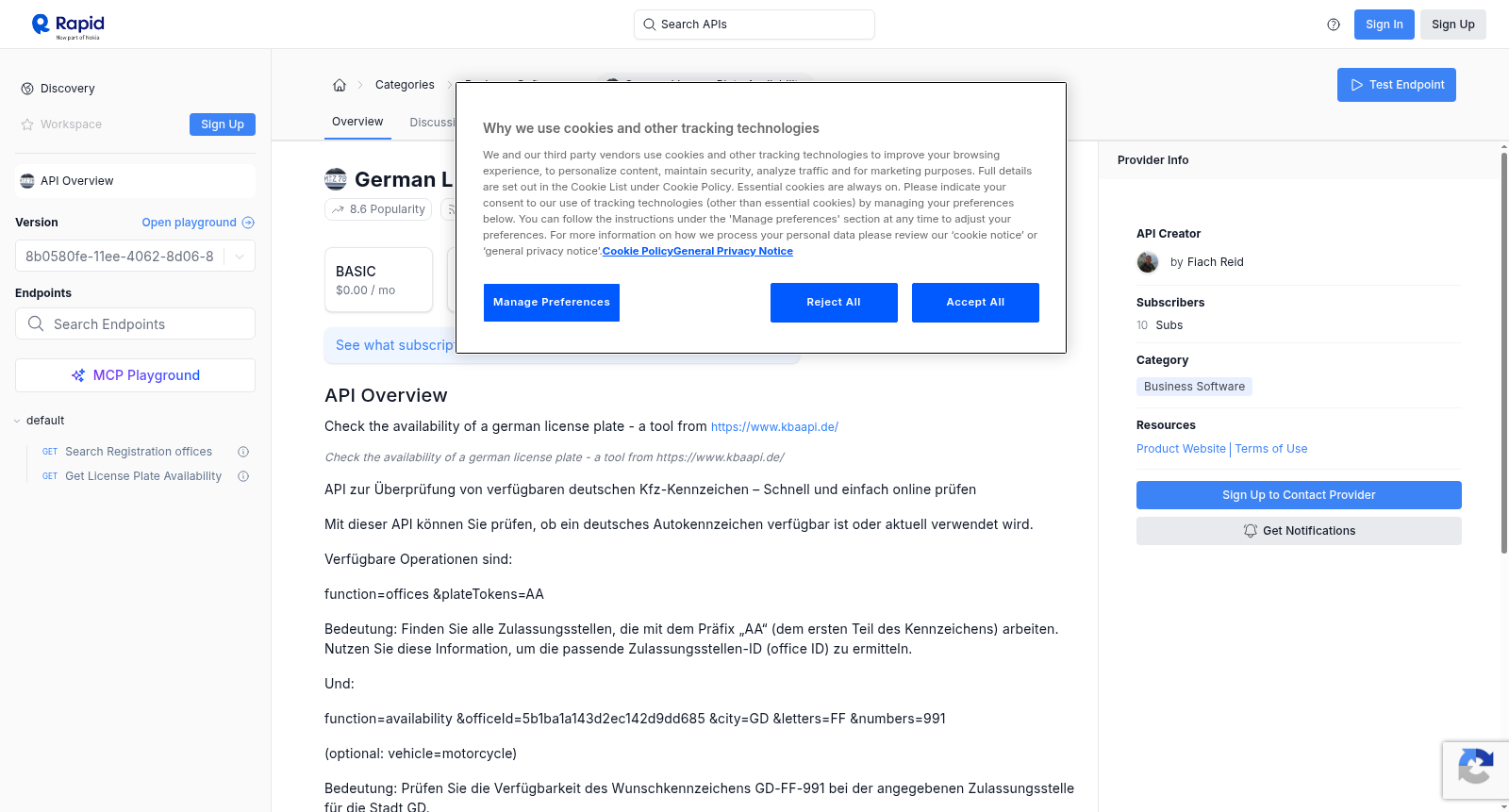
Task: Open Get License Plate Availability endpoint
Action: (x=143, y=476)
